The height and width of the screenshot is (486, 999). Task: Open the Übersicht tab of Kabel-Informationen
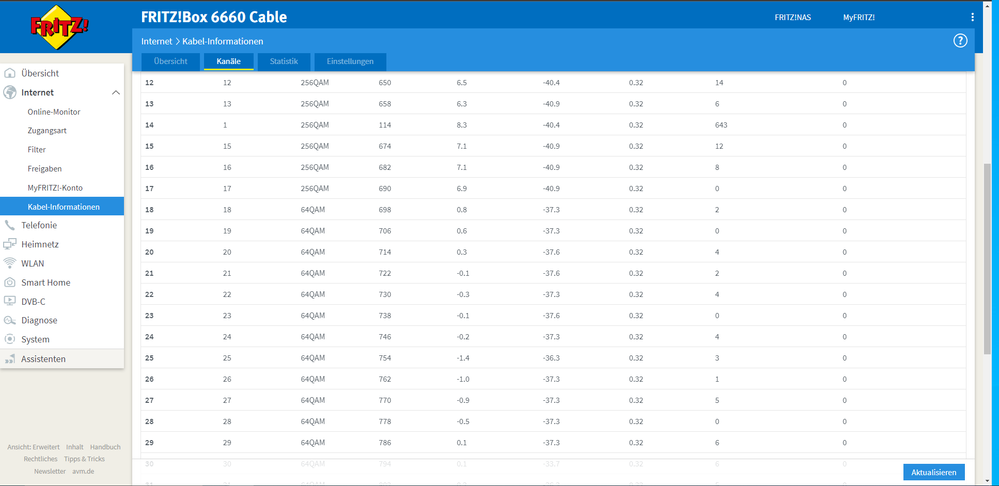pos(170,62)
